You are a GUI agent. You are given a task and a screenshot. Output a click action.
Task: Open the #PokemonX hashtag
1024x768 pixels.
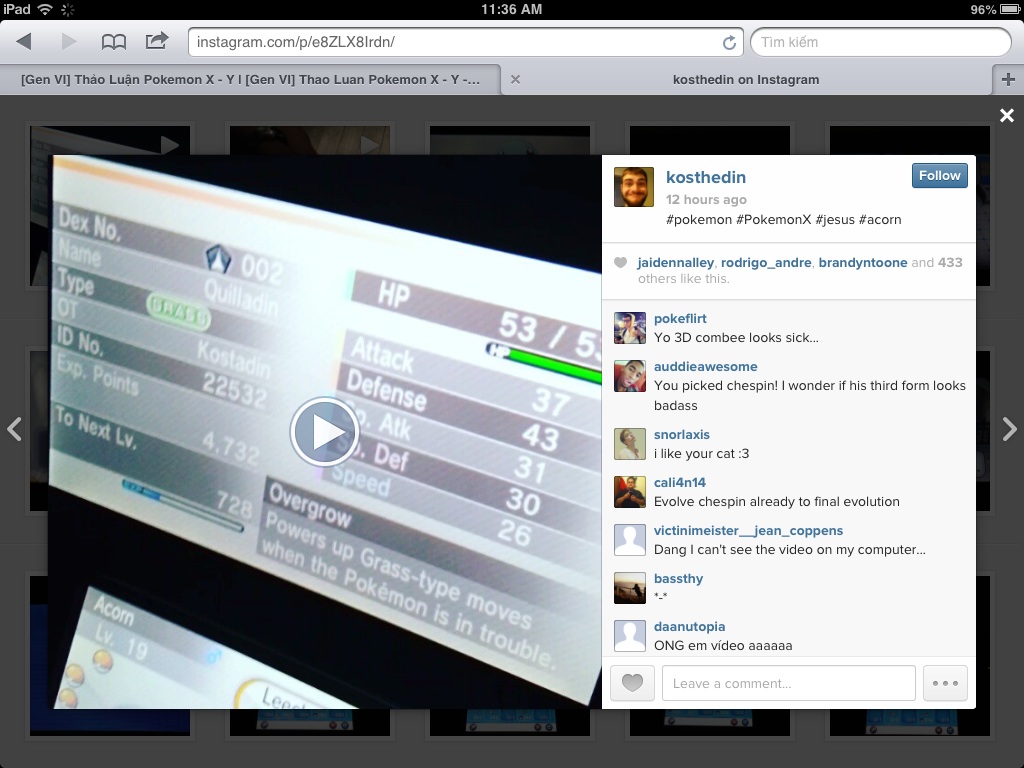pyautogui.click(x=773, y=219)
